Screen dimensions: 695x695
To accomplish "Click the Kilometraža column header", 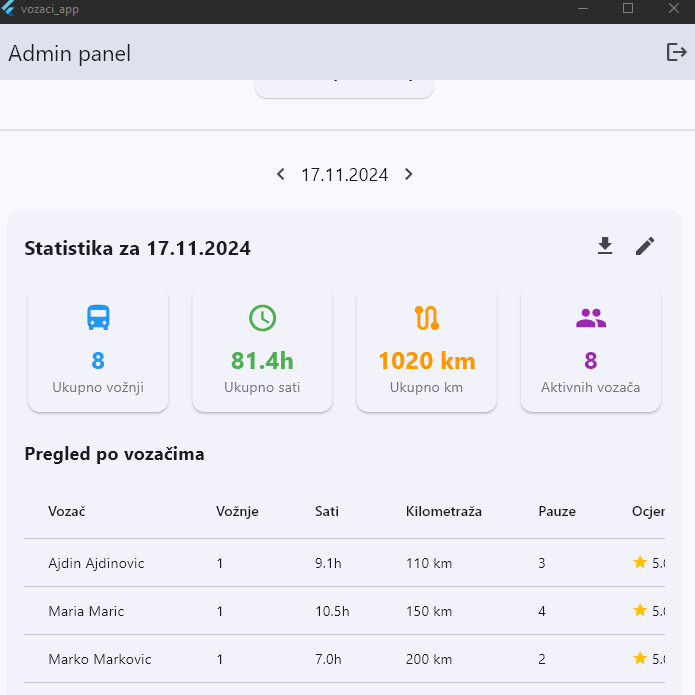I will [x=444, y=511].
